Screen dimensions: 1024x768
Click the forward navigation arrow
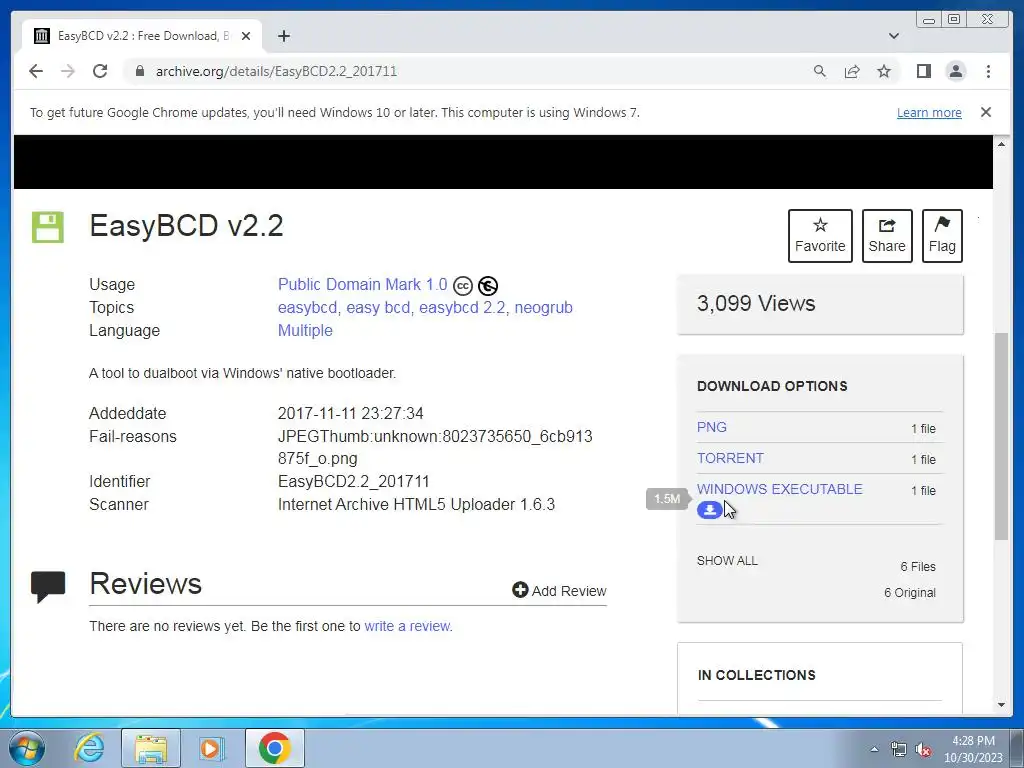pyautogui.click(x=68, y=71)
